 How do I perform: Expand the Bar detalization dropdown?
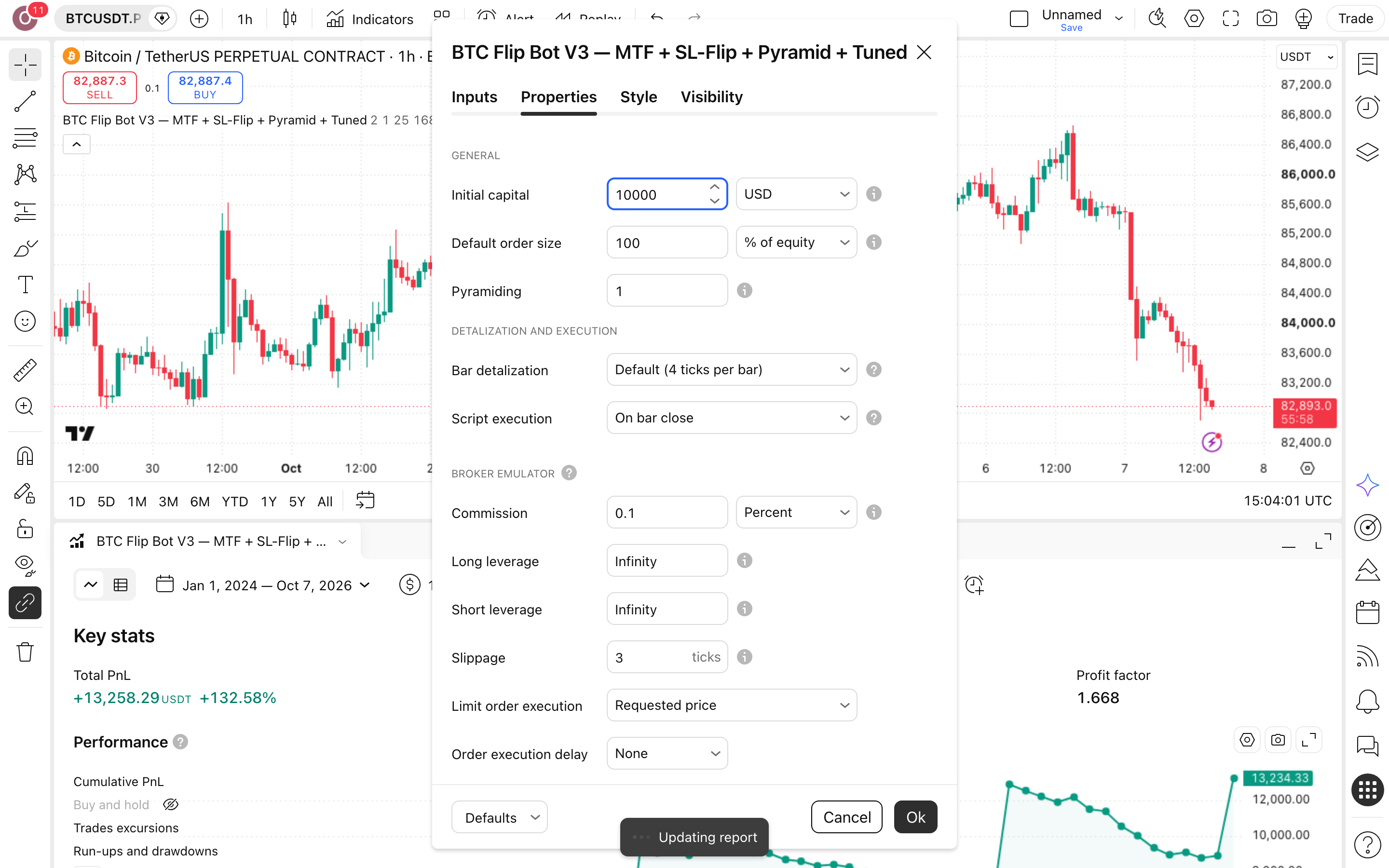tap(731, 370)
